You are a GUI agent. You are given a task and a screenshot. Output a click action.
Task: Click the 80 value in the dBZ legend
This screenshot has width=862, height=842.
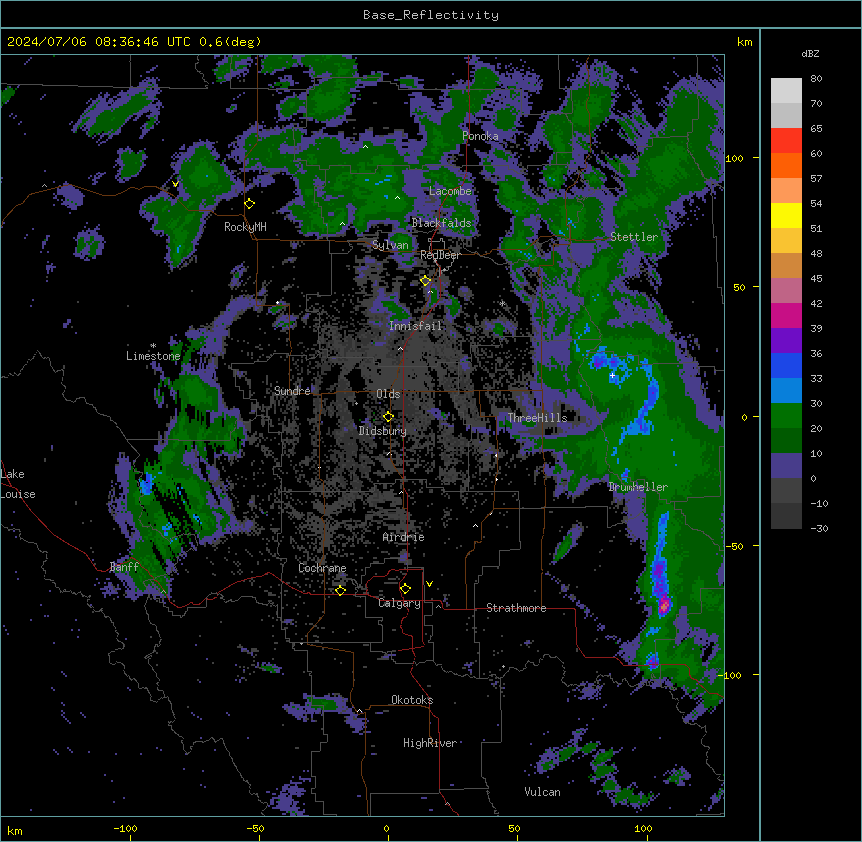click(x=816, y=79)
